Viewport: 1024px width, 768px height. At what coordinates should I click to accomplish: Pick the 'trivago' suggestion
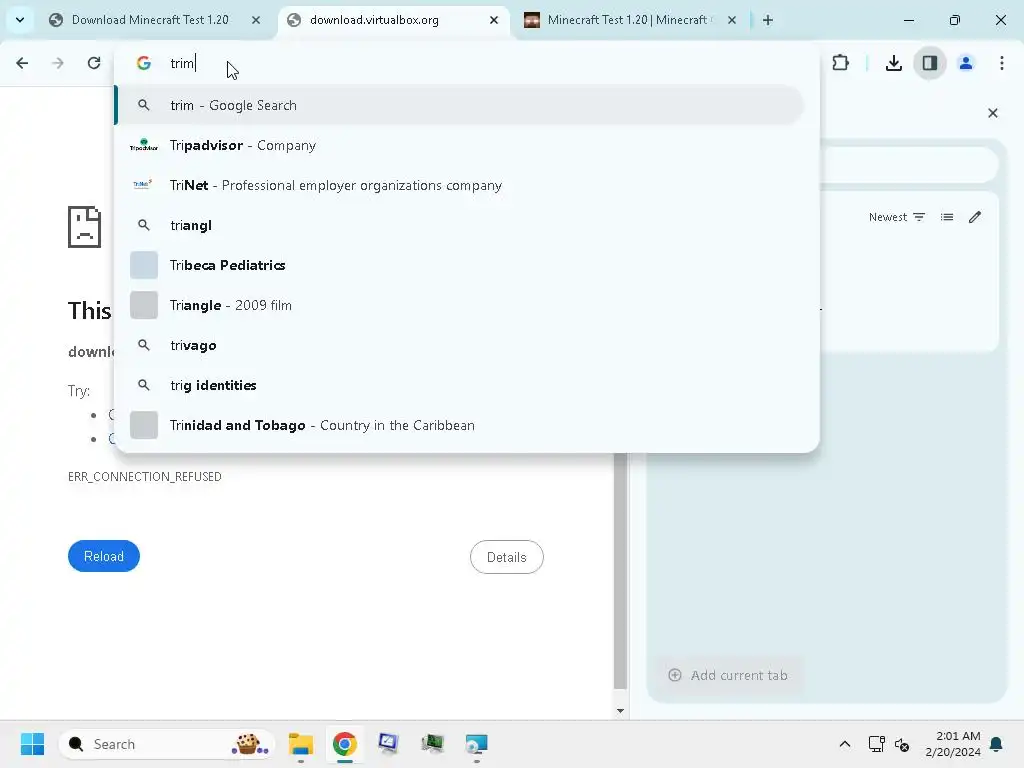[x=459, y=345]
